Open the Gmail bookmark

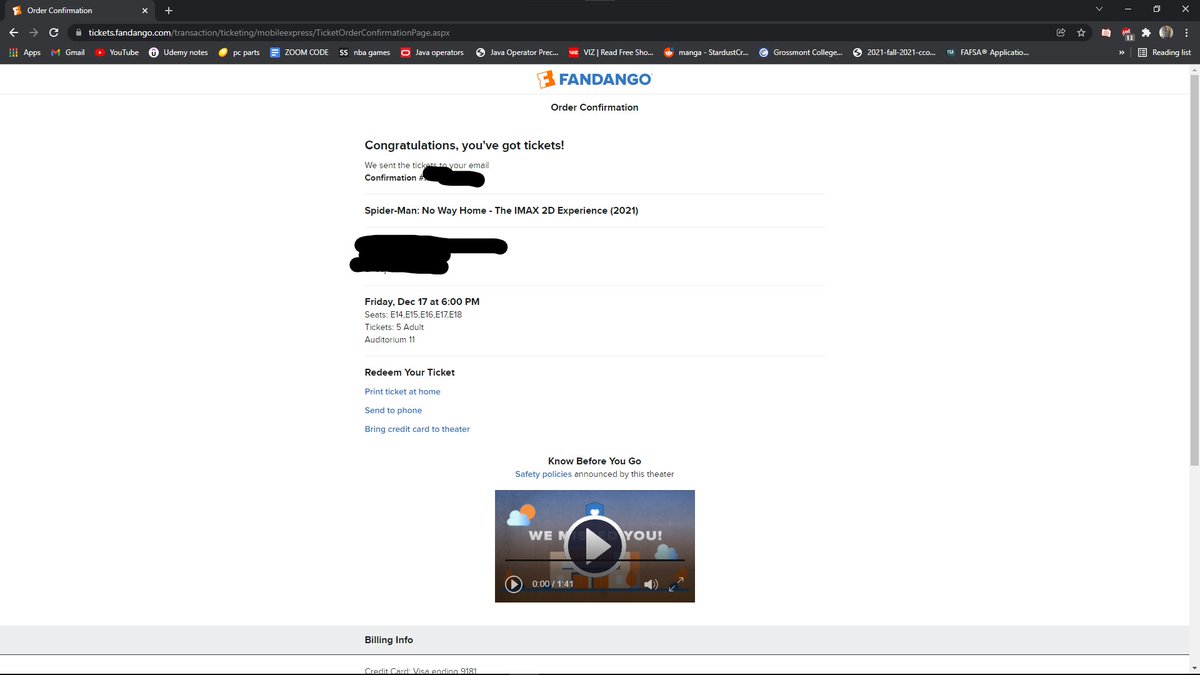(68, 52)
